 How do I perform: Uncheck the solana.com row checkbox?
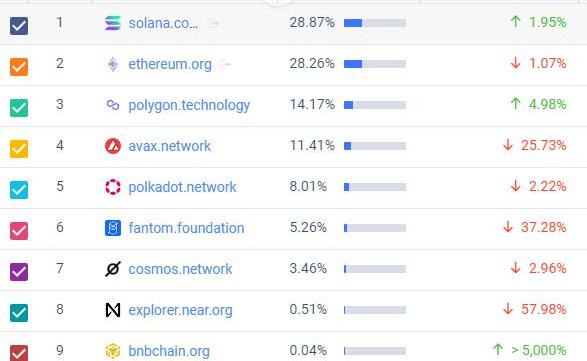[x=19, y=26]
